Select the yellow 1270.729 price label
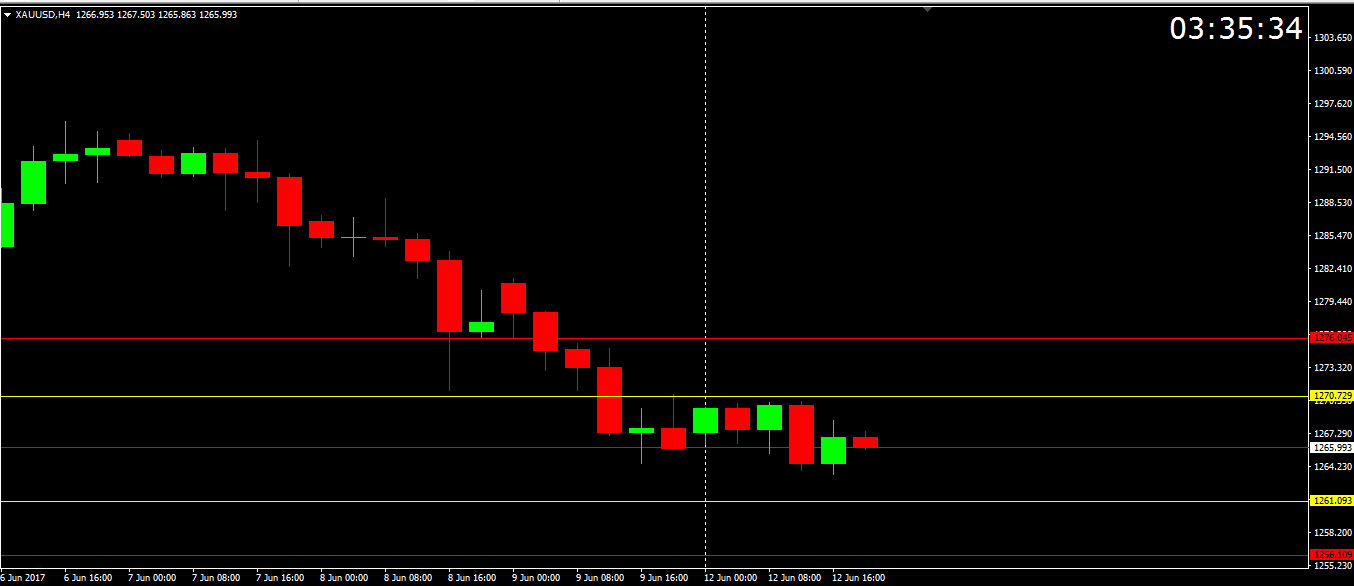This screenshot has height=586, width=1354. coord(1332,397)
